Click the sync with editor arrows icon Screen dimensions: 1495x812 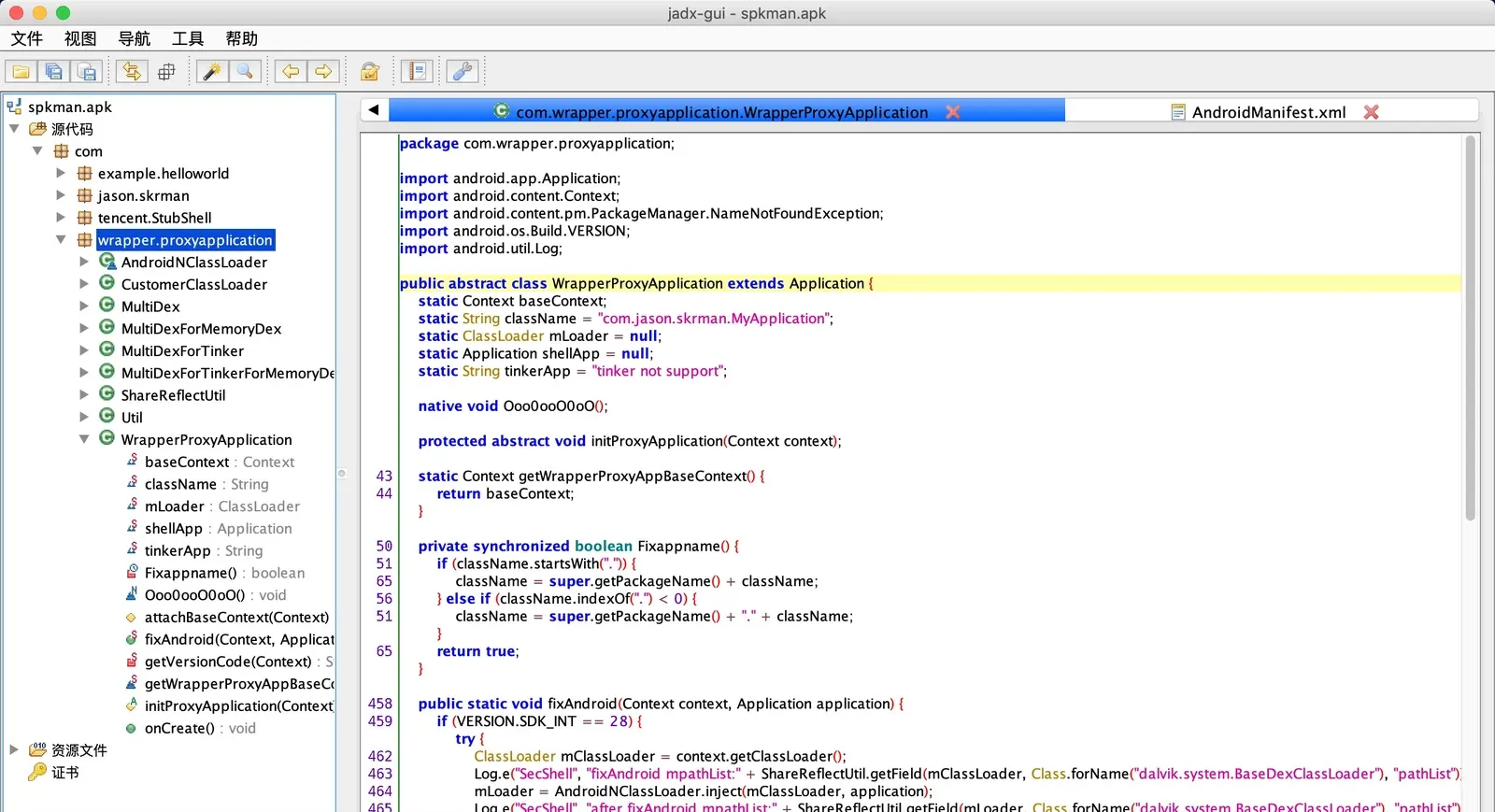click(132, 72)
